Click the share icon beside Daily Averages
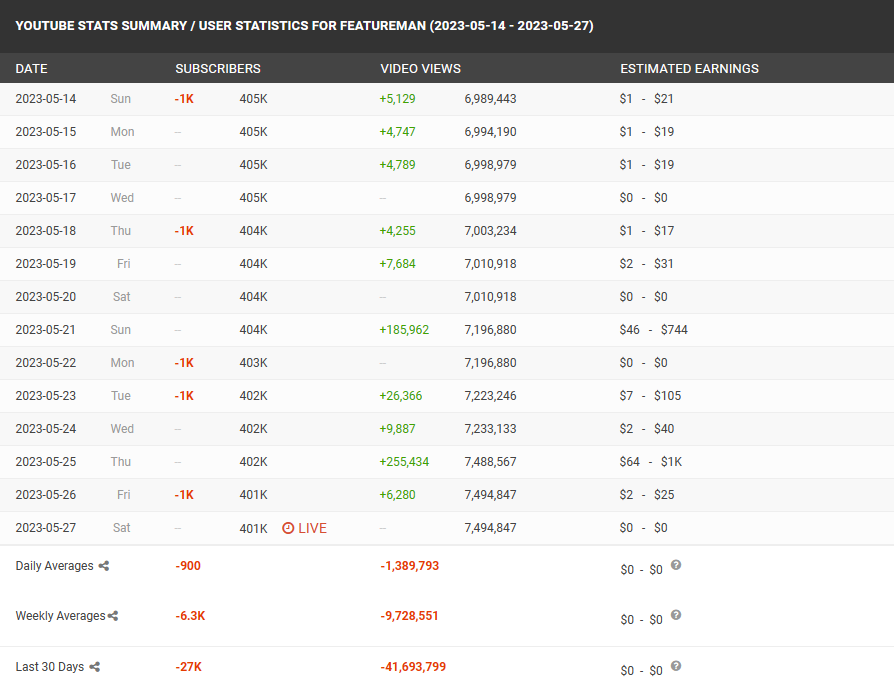 104,566
